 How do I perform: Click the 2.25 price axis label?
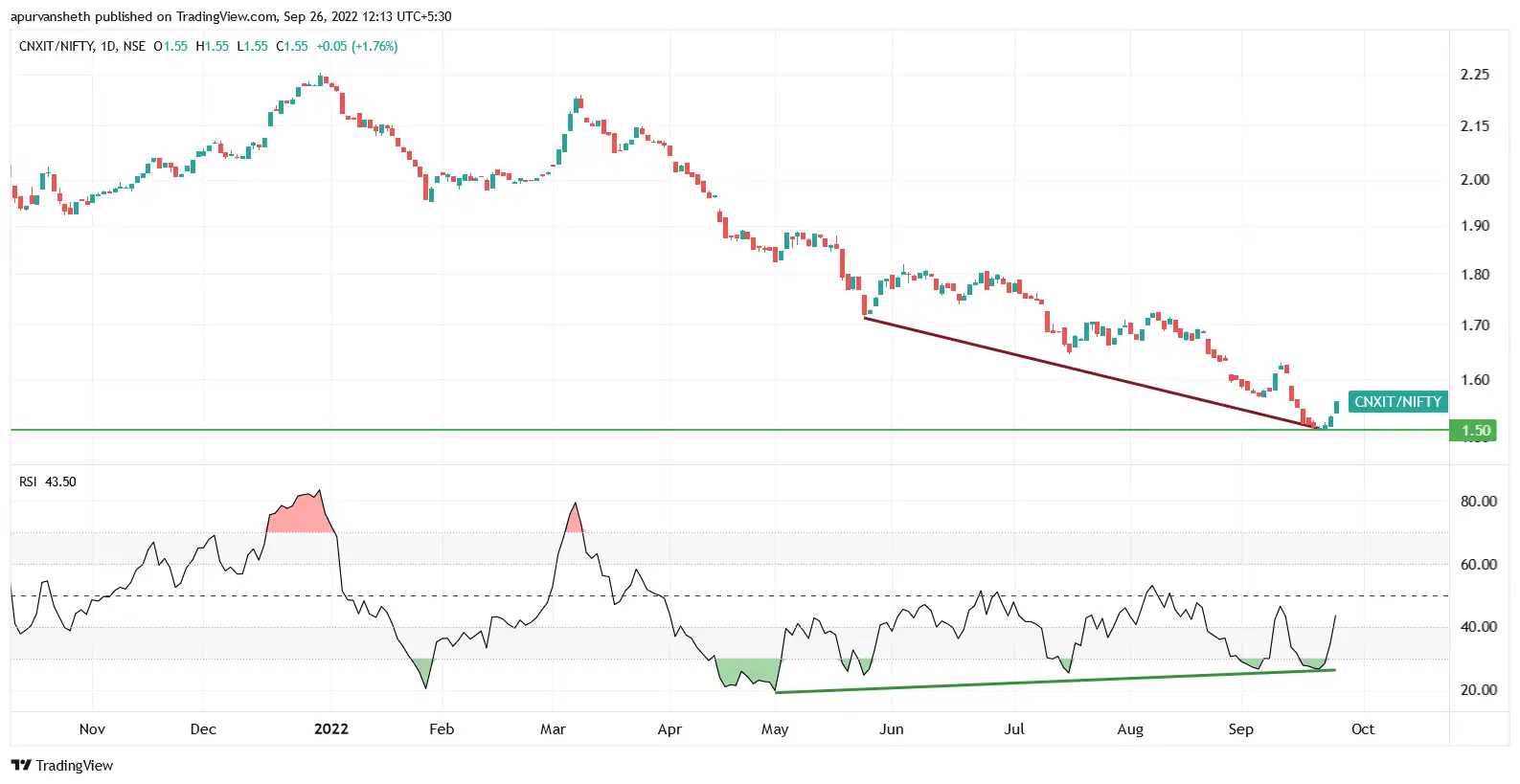[1475, 75]
